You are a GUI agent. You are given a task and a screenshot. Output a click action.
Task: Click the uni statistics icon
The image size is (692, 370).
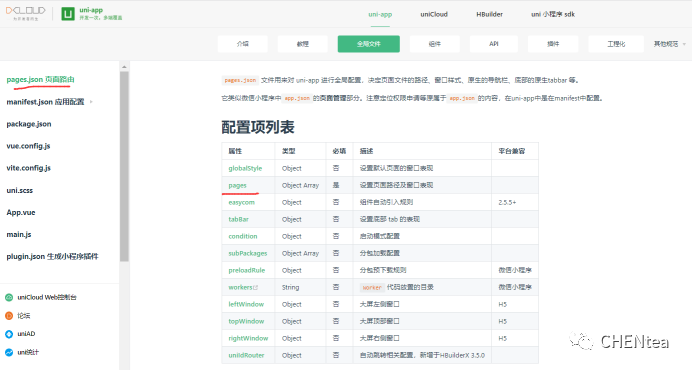pos(9,352)
